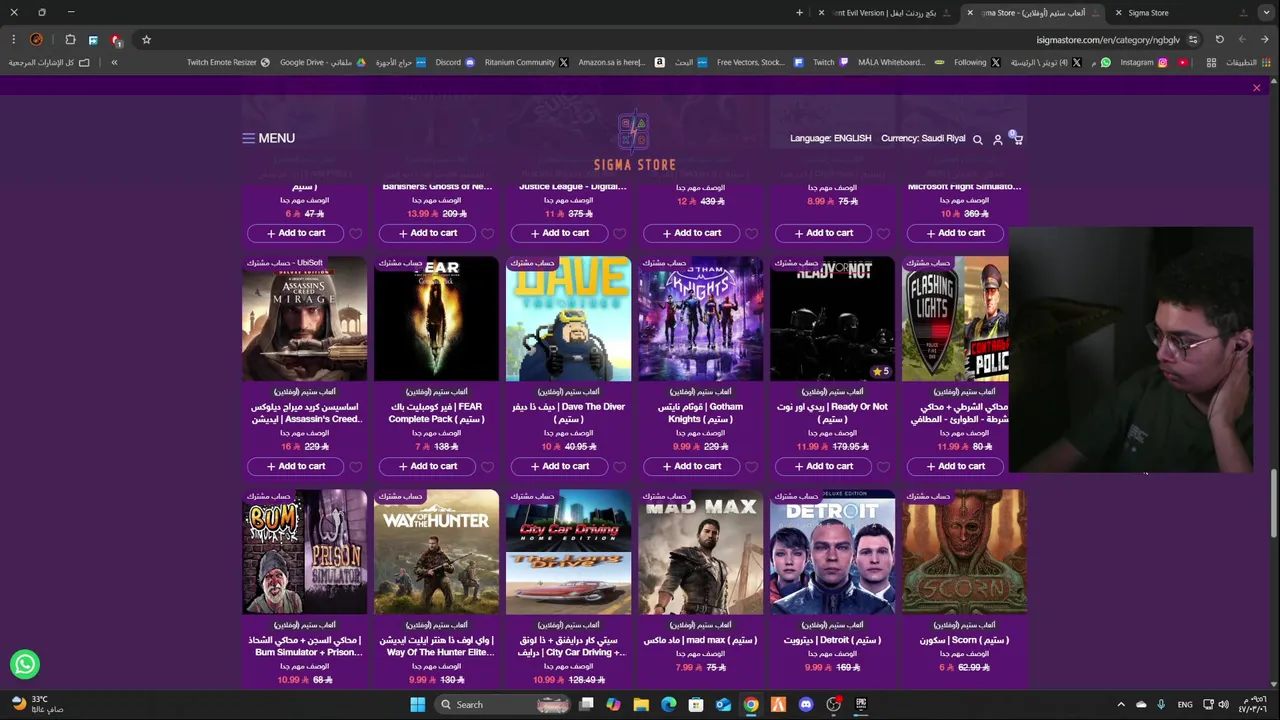Open the Way of the Hunter product title
This screenshot has height=720, width=1280.
point(437,646)
